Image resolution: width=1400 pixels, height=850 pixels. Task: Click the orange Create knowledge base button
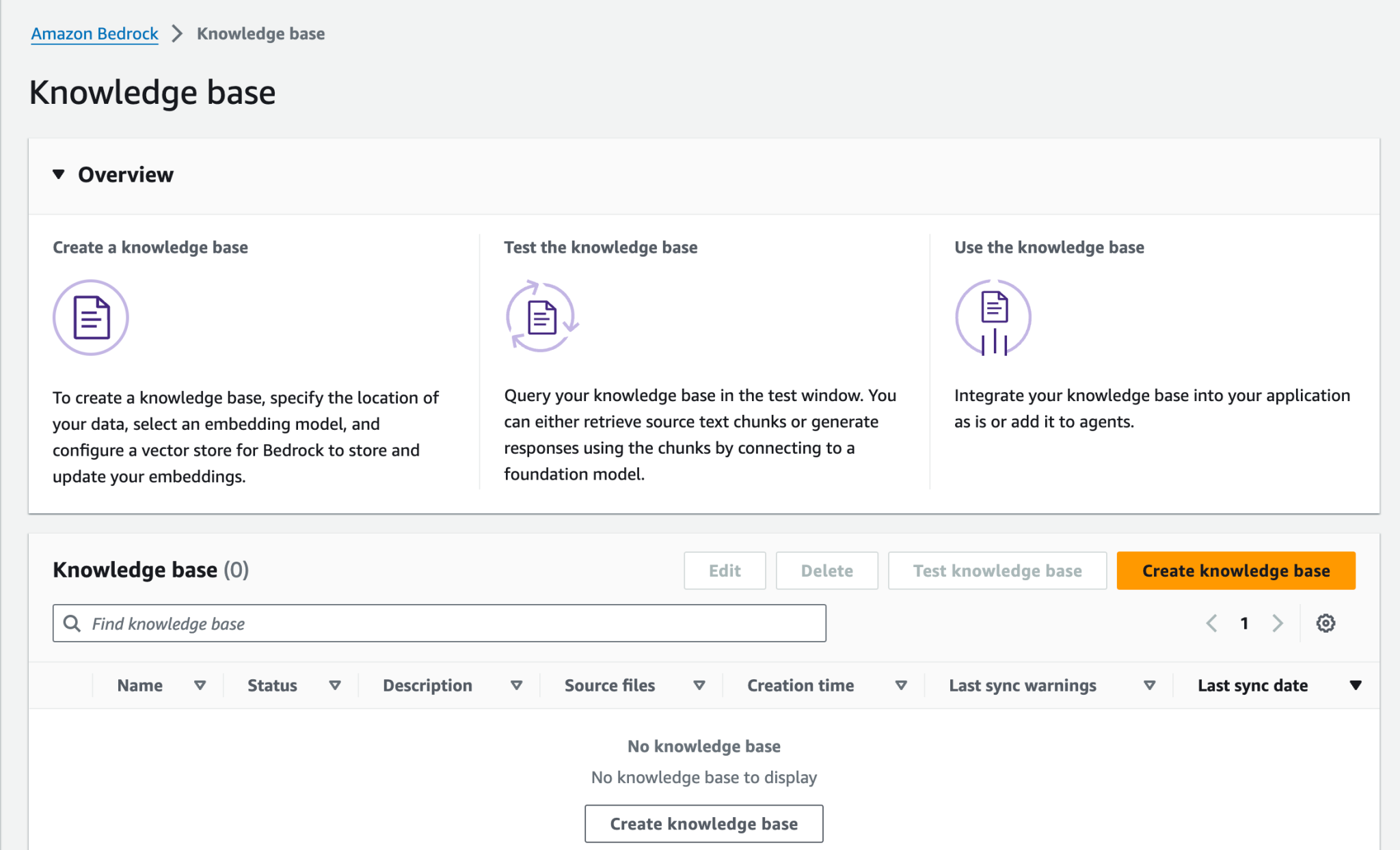(1235, 570)
